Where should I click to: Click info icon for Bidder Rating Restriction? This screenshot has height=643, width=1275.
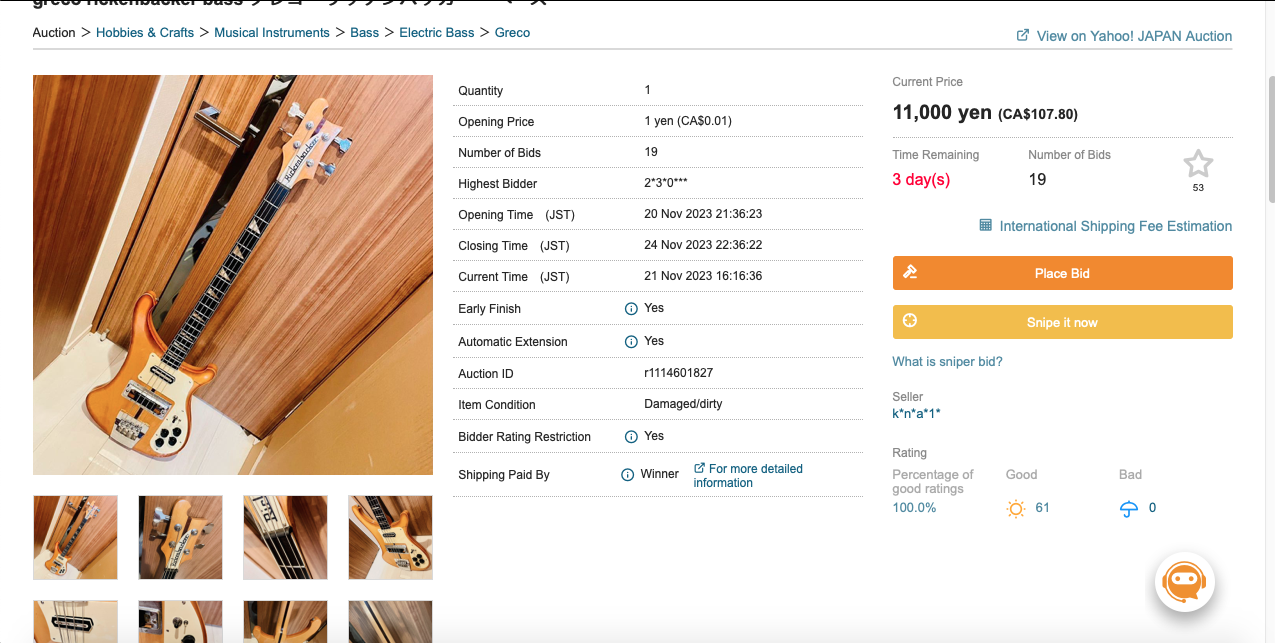click(631, 437)
